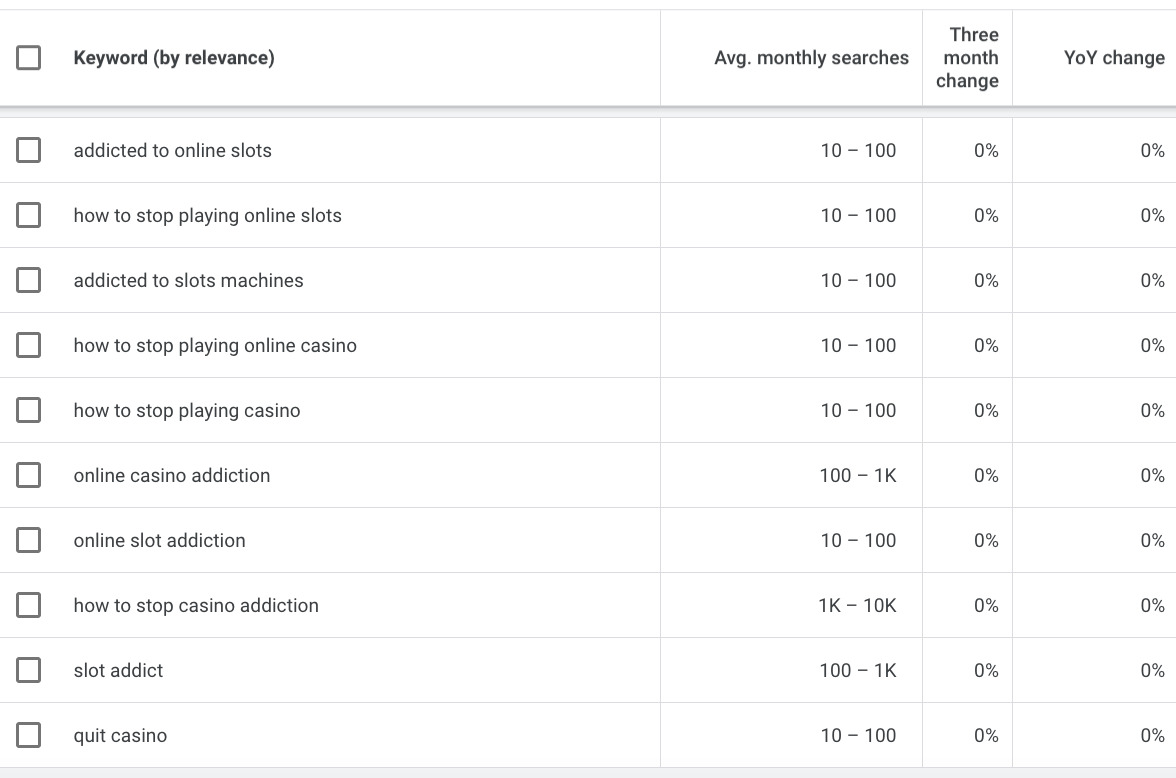Screen dimensions: 1176x778
Task: Check the select-all checkbox in header
Action: (29, 58)
